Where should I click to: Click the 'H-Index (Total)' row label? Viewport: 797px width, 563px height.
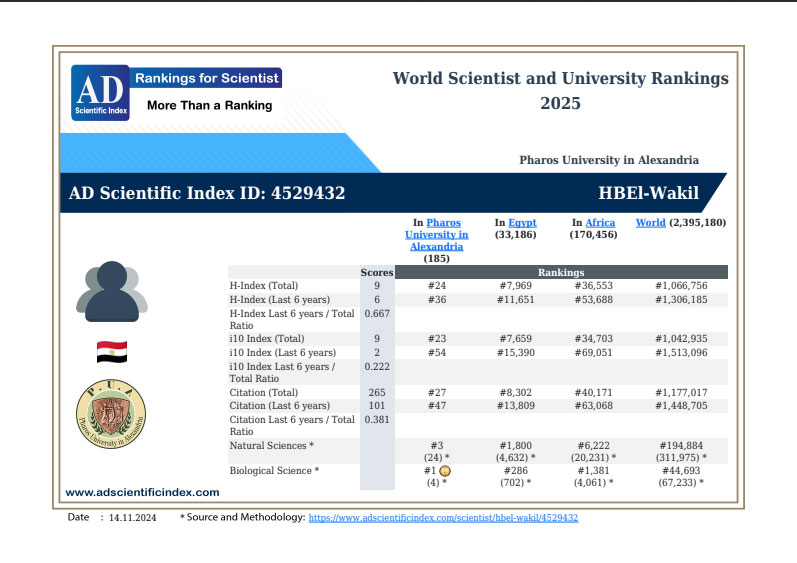[x=264, y=286]
